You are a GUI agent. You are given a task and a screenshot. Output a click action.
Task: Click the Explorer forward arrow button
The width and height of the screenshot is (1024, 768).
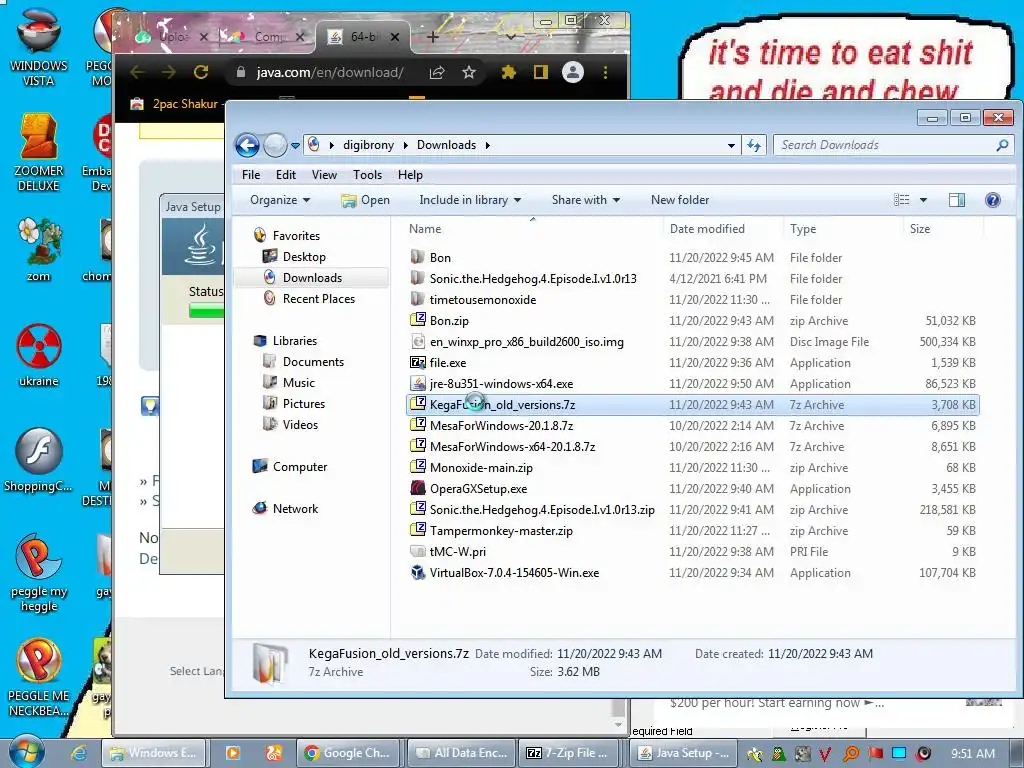[x=275, y=145]
